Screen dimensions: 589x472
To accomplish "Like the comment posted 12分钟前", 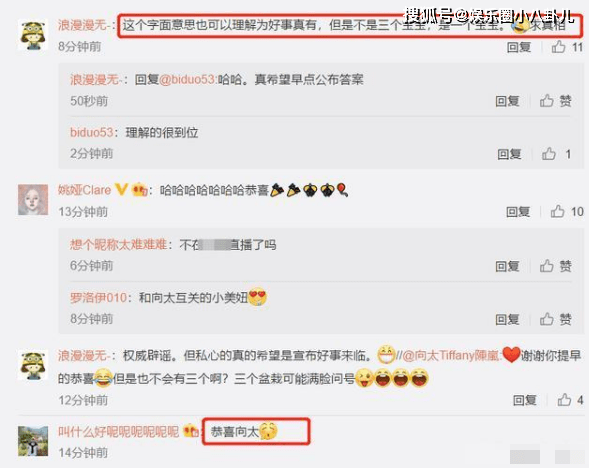I will point(564,400).
